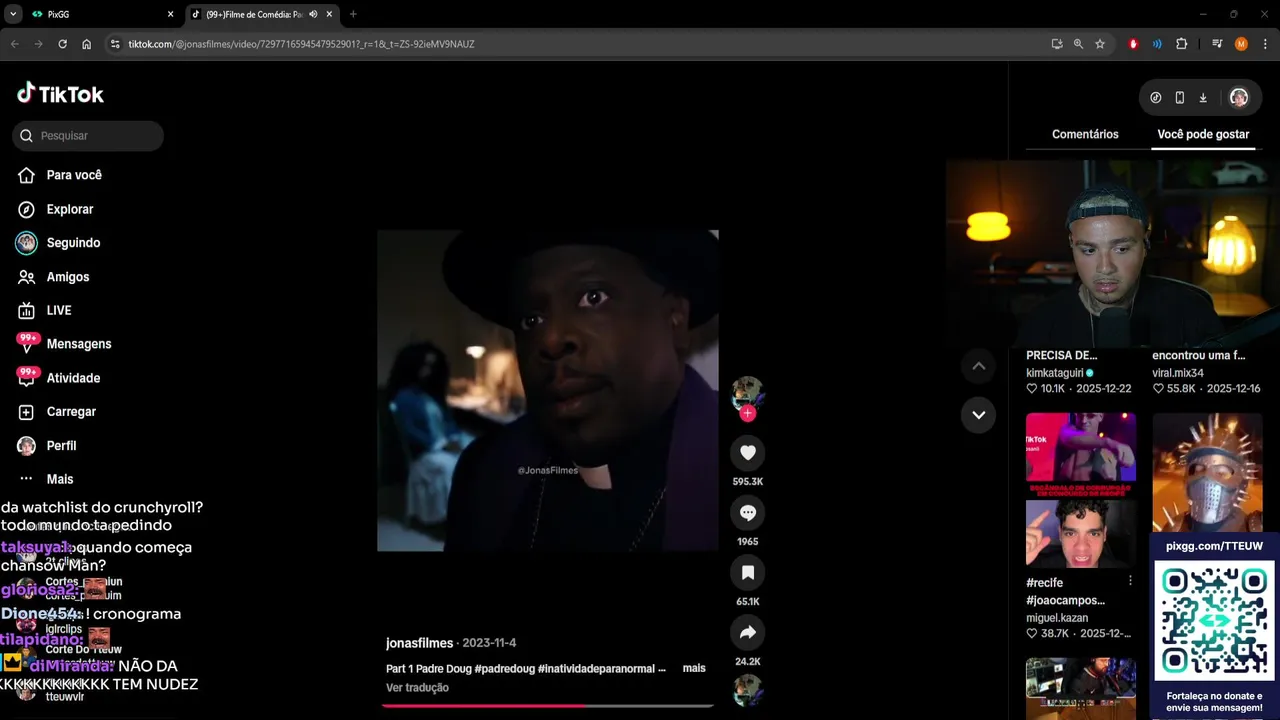Image resolution: width=1280 pixels, height=720 pixels.
Task: Open browser zoom magnifier icon
Action: click(x=1078, y=44)
